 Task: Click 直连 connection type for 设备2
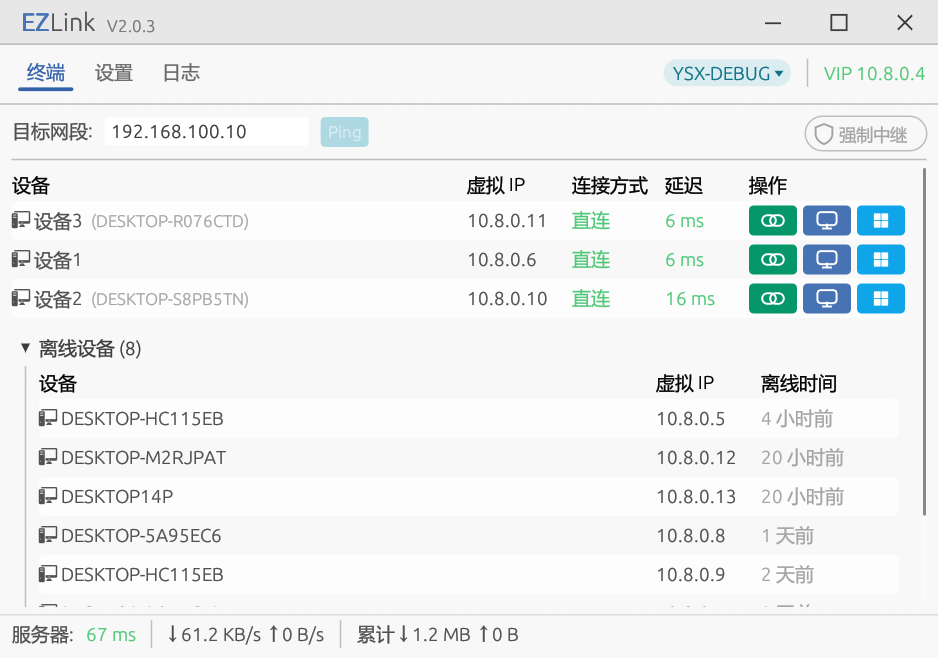(x=591, y=299)
